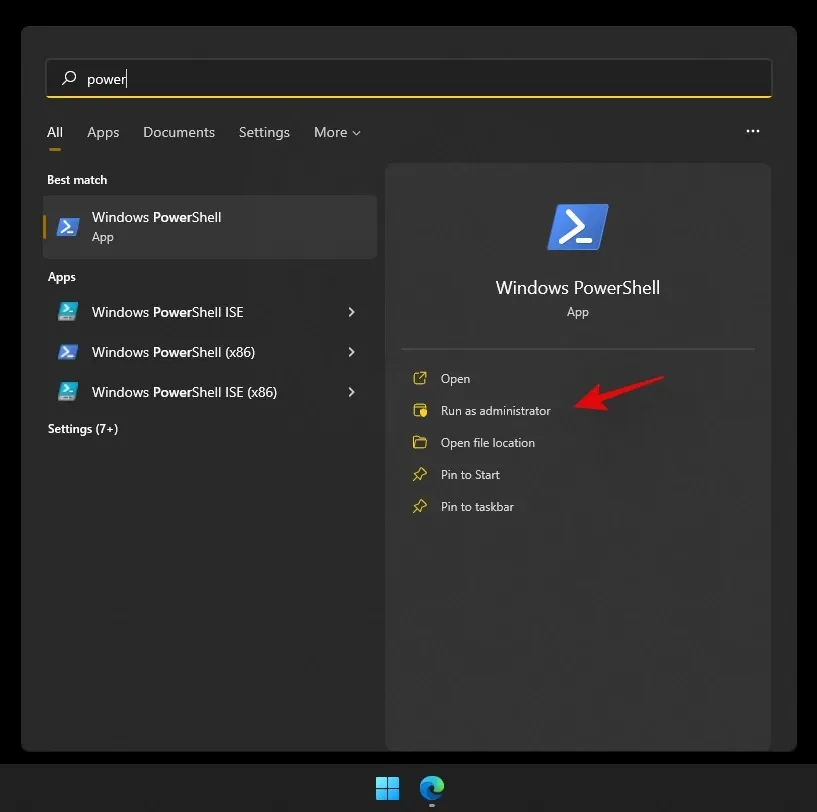Viewport: 817px width, 812px height.
Task: Select the Settings filter tab
Action: [x=264, y=132]
